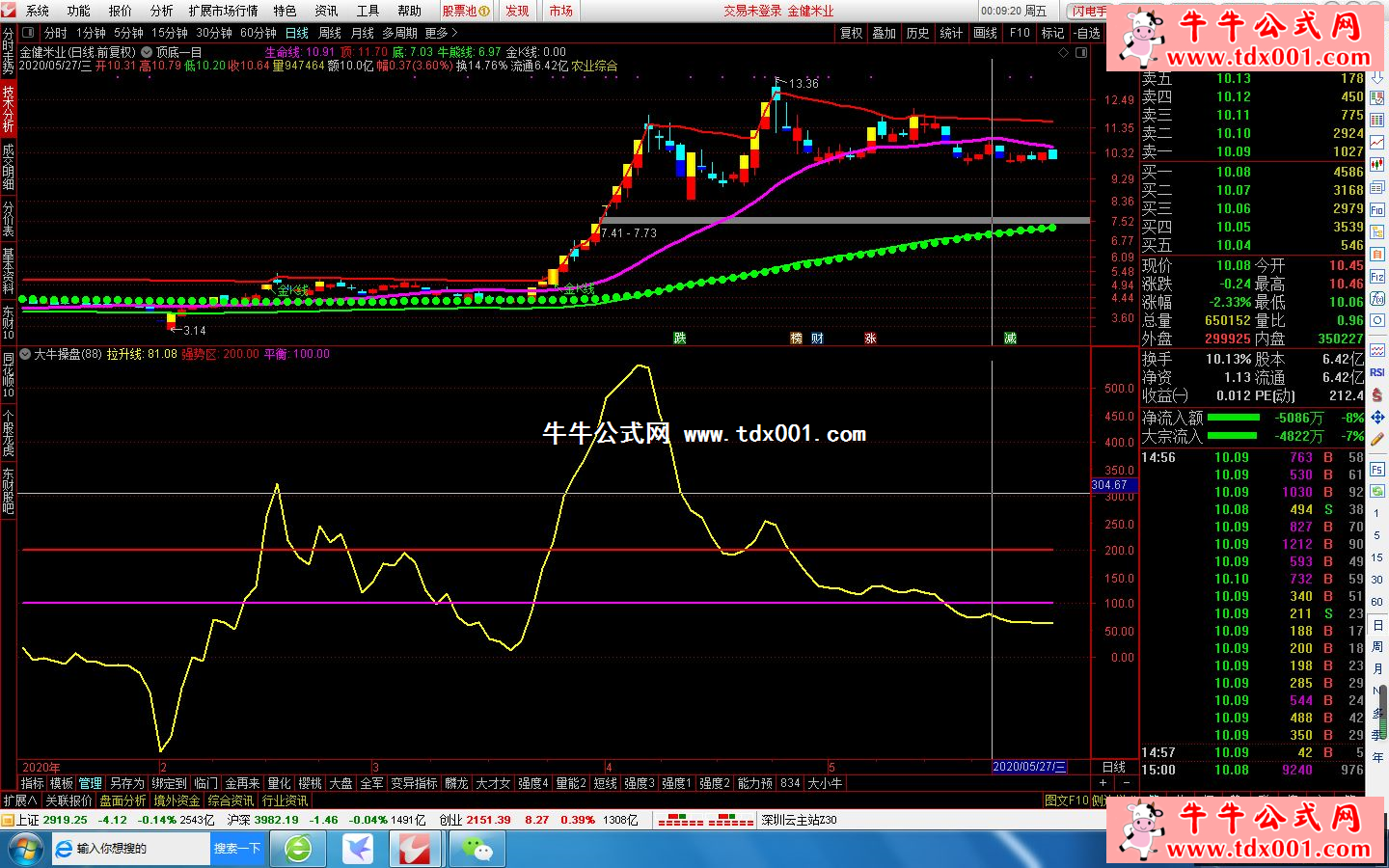Click the 叠加 toolbar button

(x=885, y=33)
